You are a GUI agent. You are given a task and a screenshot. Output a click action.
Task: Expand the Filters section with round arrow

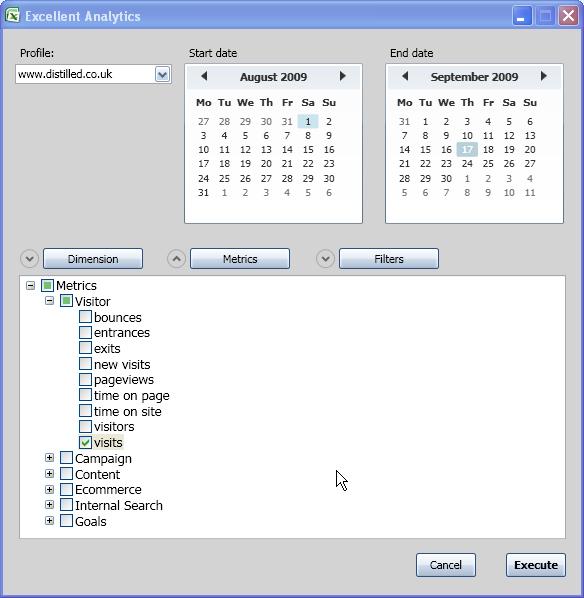click(x=325, y=259)
